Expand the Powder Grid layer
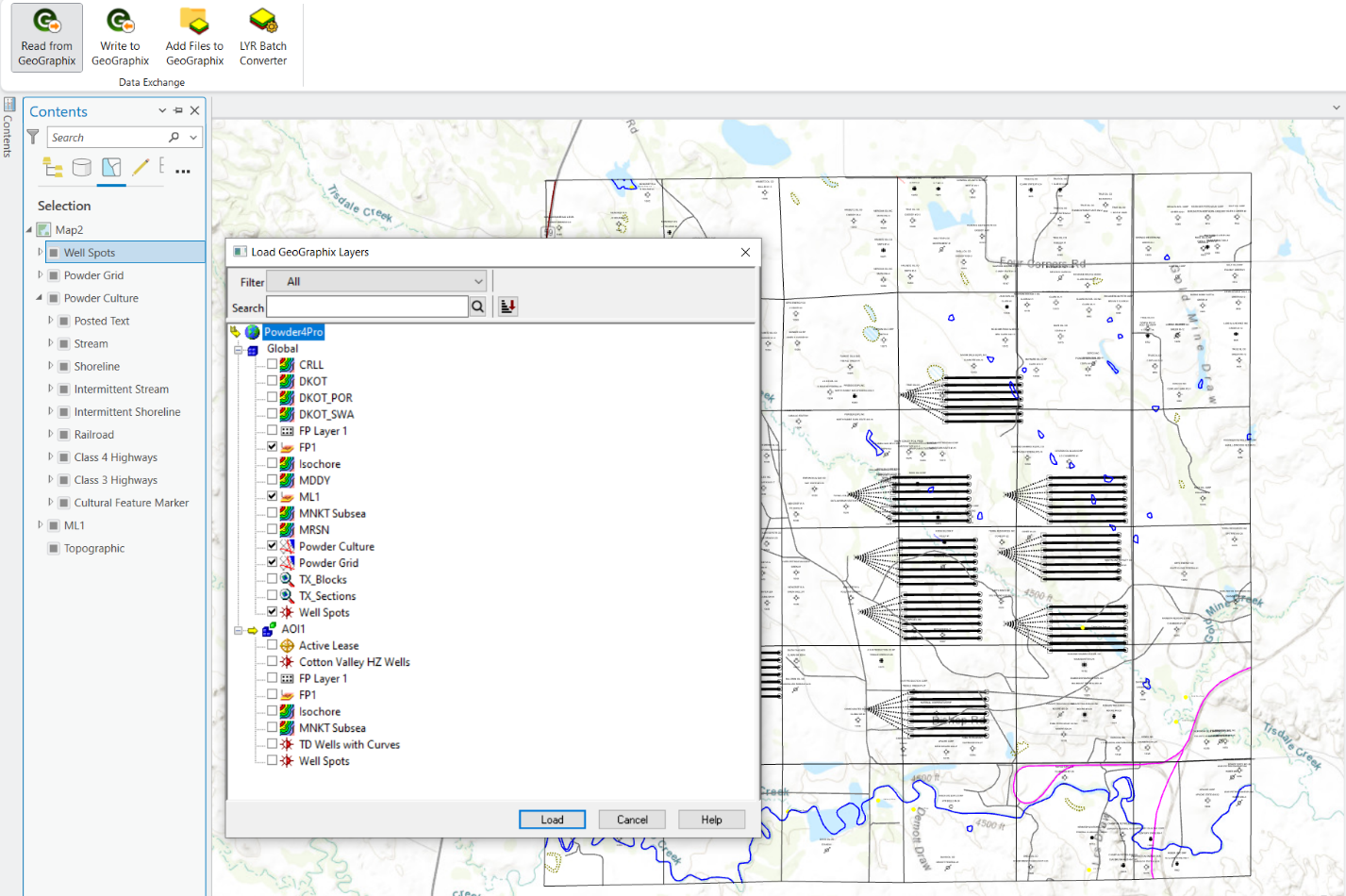The image size is (1346, 896). [40, 275]
